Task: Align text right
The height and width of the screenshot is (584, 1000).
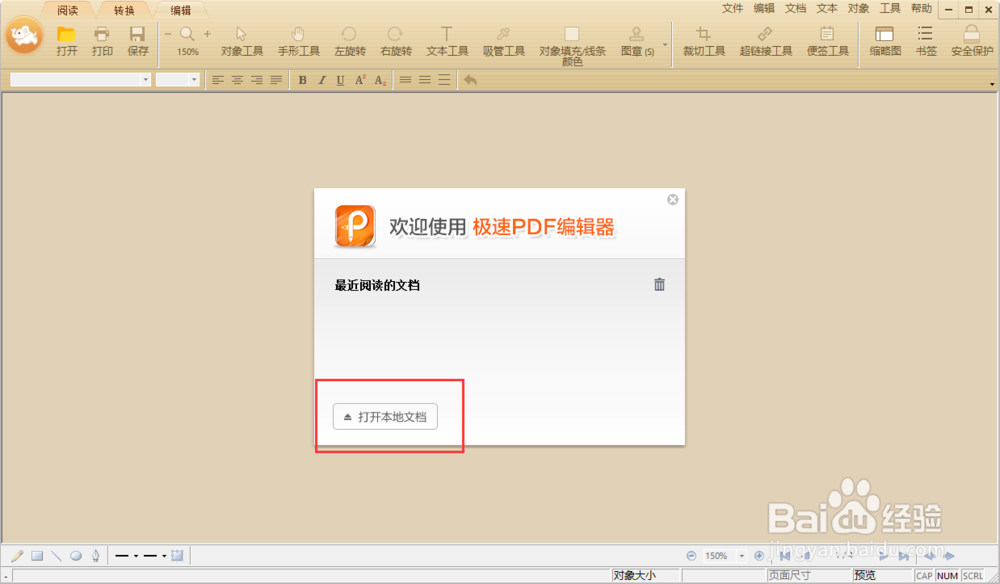Action: [x=256, y=80]
